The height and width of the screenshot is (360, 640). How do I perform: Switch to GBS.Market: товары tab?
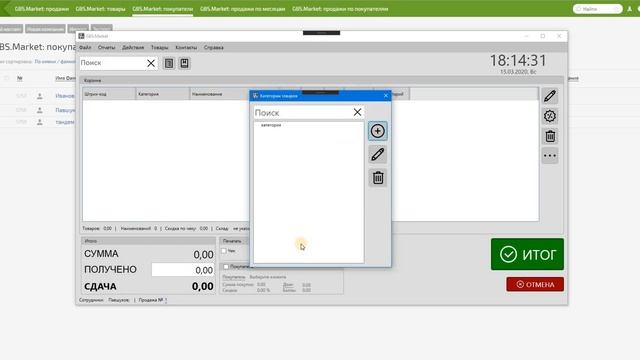[x=100, y=9]
